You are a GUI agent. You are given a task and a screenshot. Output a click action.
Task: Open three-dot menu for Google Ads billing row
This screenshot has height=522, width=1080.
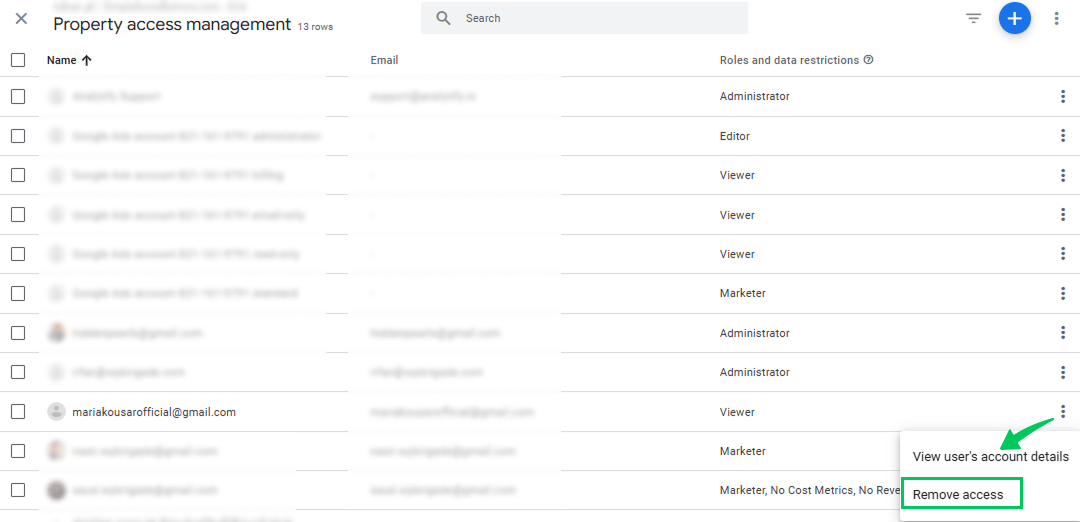click(x=1063, y=176)
